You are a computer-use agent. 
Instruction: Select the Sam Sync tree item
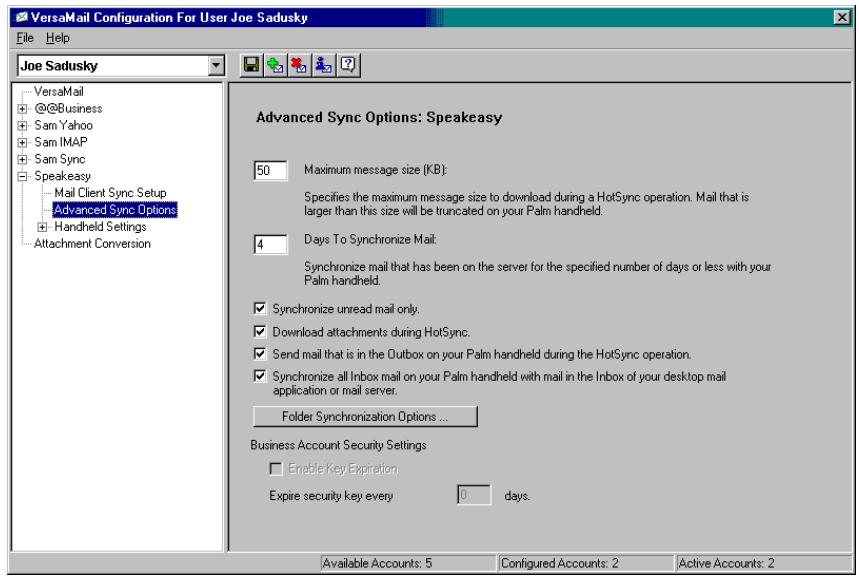click(60, 159)
